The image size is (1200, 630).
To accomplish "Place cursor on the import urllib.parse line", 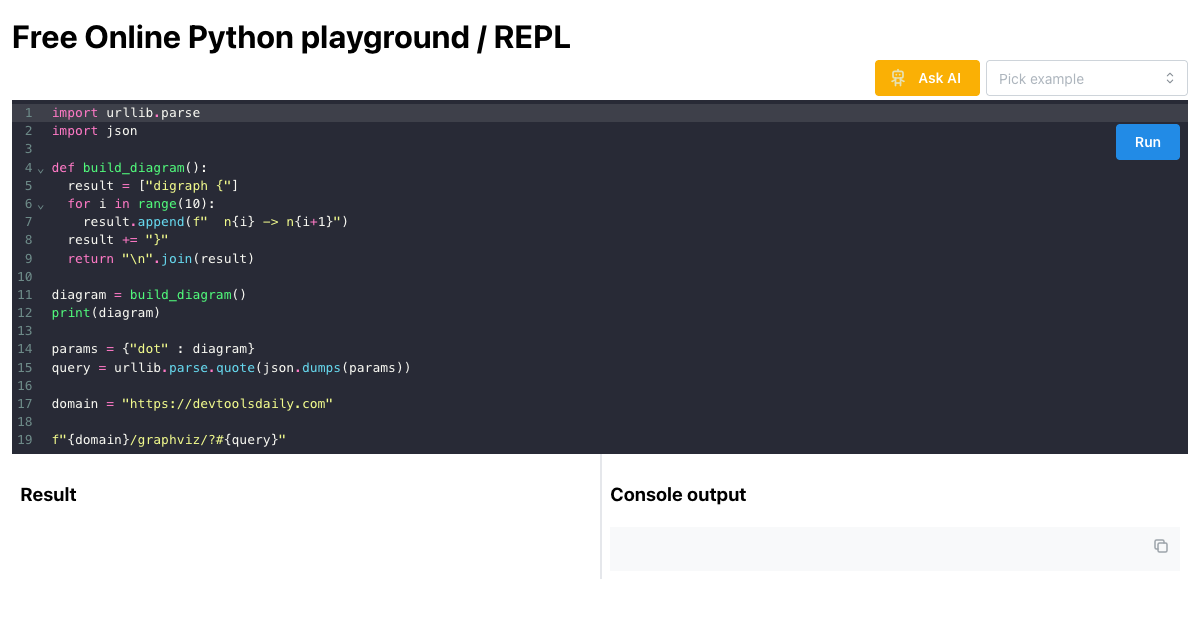I will [125, 112].
